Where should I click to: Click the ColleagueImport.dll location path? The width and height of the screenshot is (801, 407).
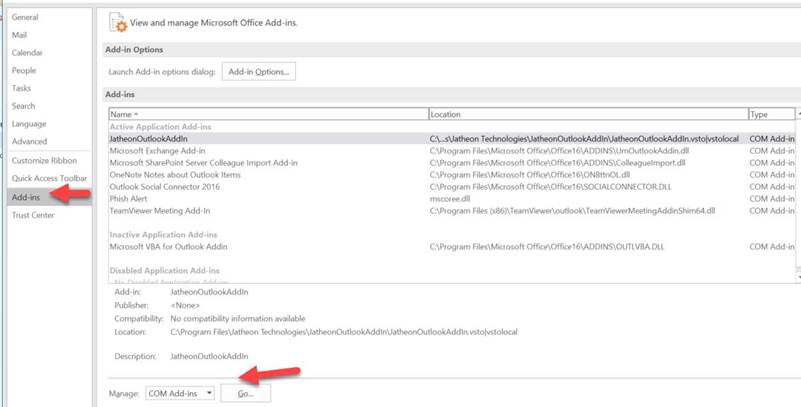[x=557, y=163]
